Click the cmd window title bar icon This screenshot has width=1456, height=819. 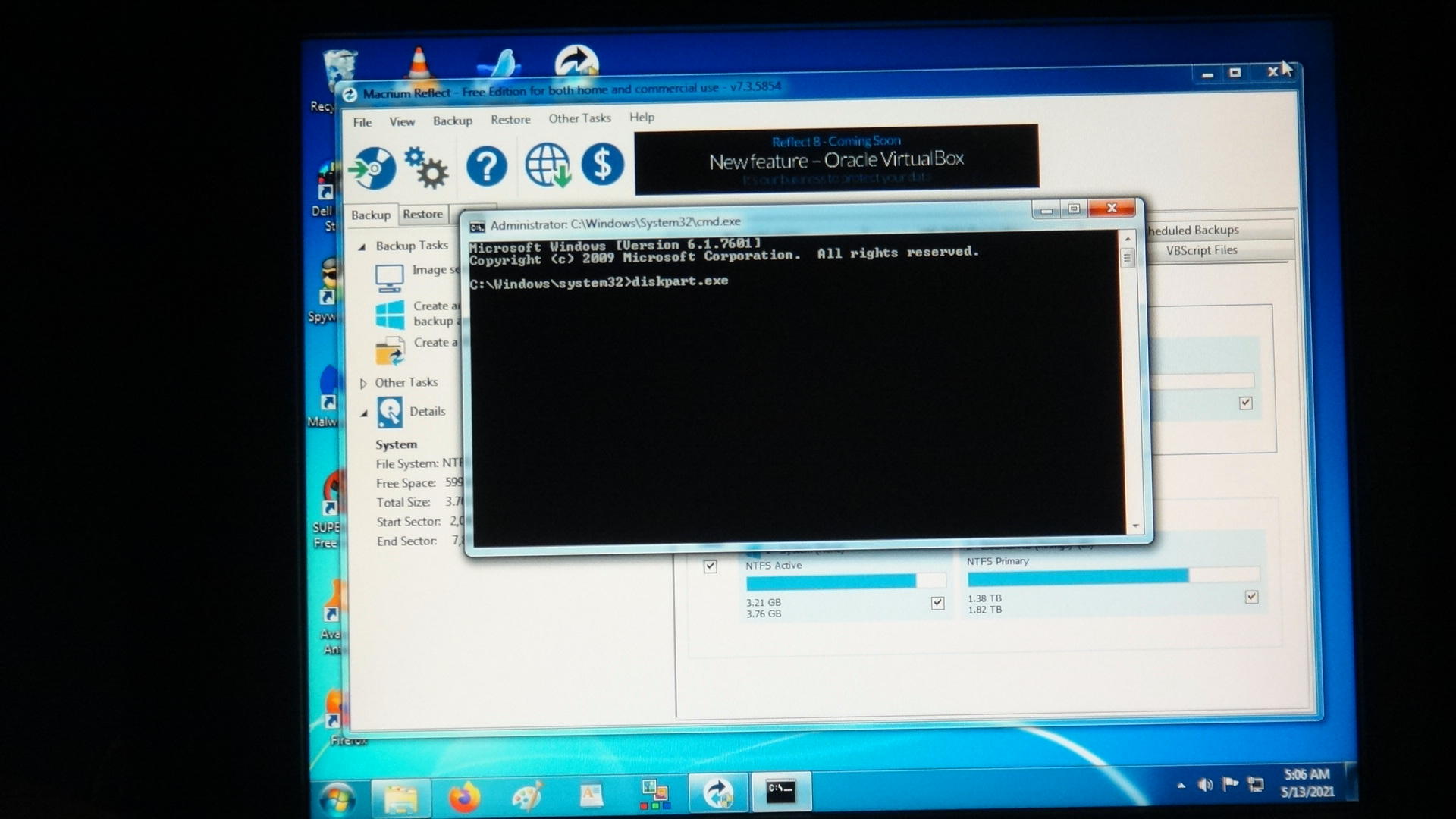point(477,227)
